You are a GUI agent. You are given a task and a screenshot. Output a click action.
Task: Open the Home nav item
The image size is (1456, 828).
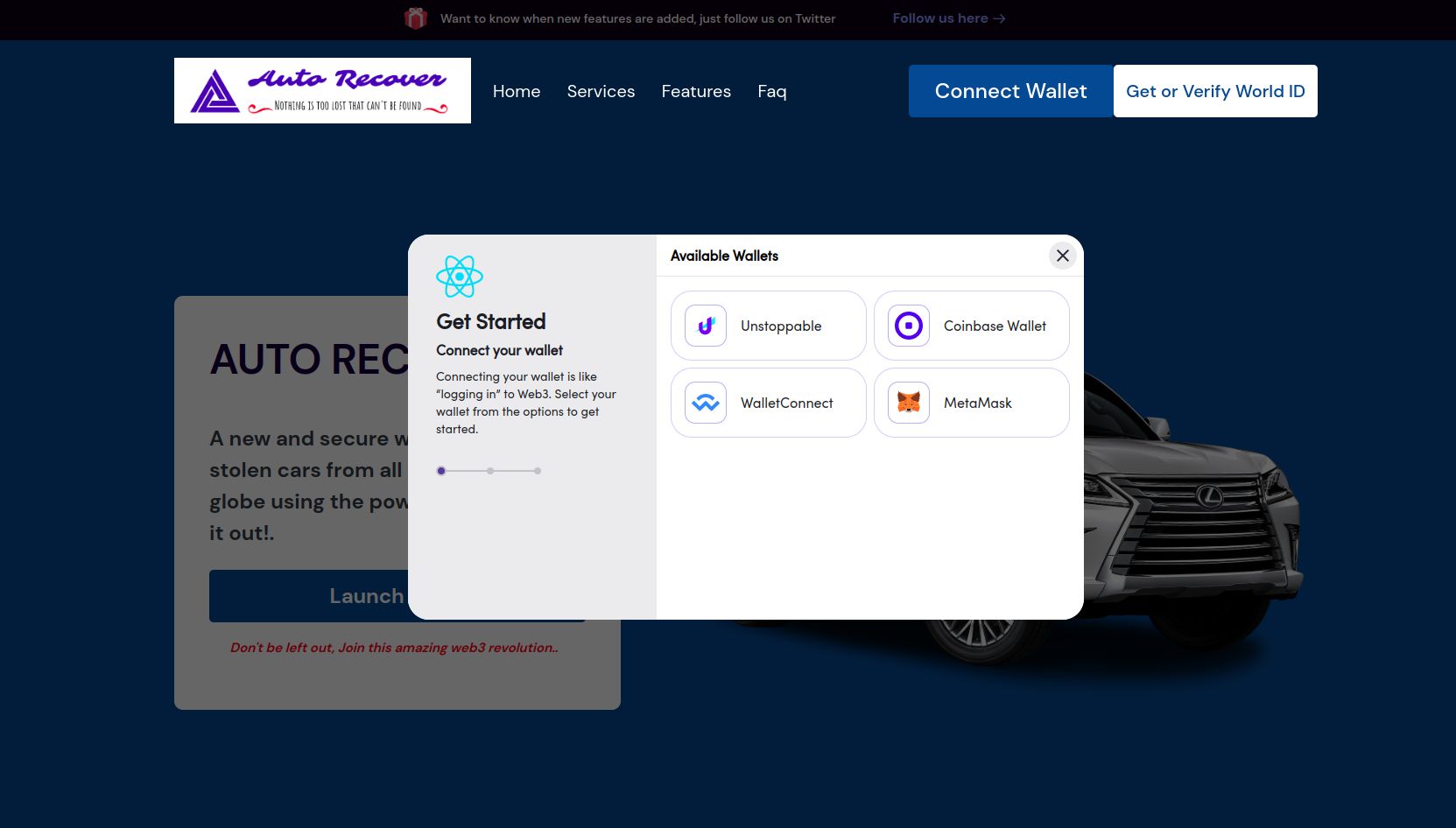point(517,91)
